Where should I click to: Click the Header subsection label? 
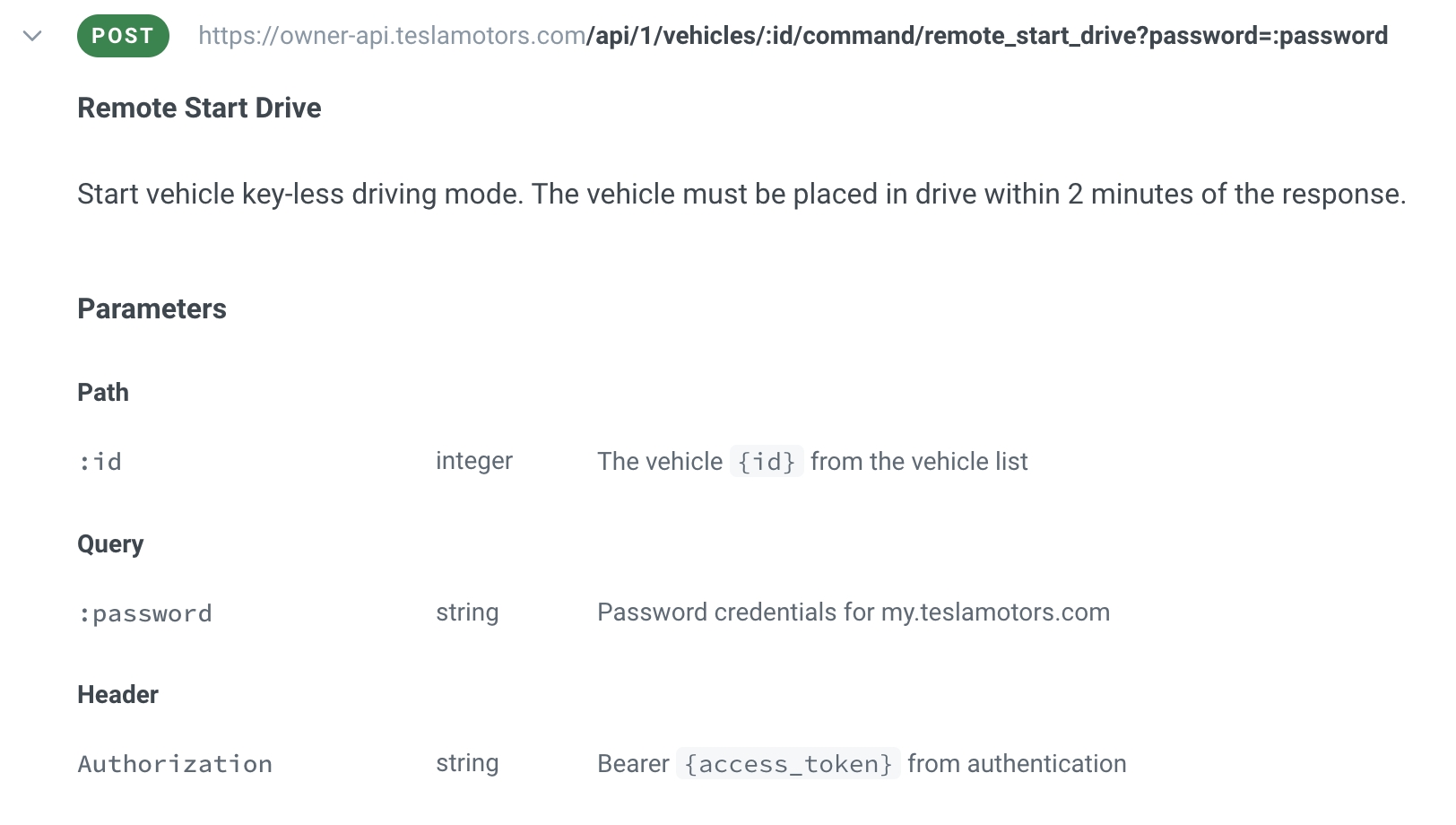click(117, 695)
